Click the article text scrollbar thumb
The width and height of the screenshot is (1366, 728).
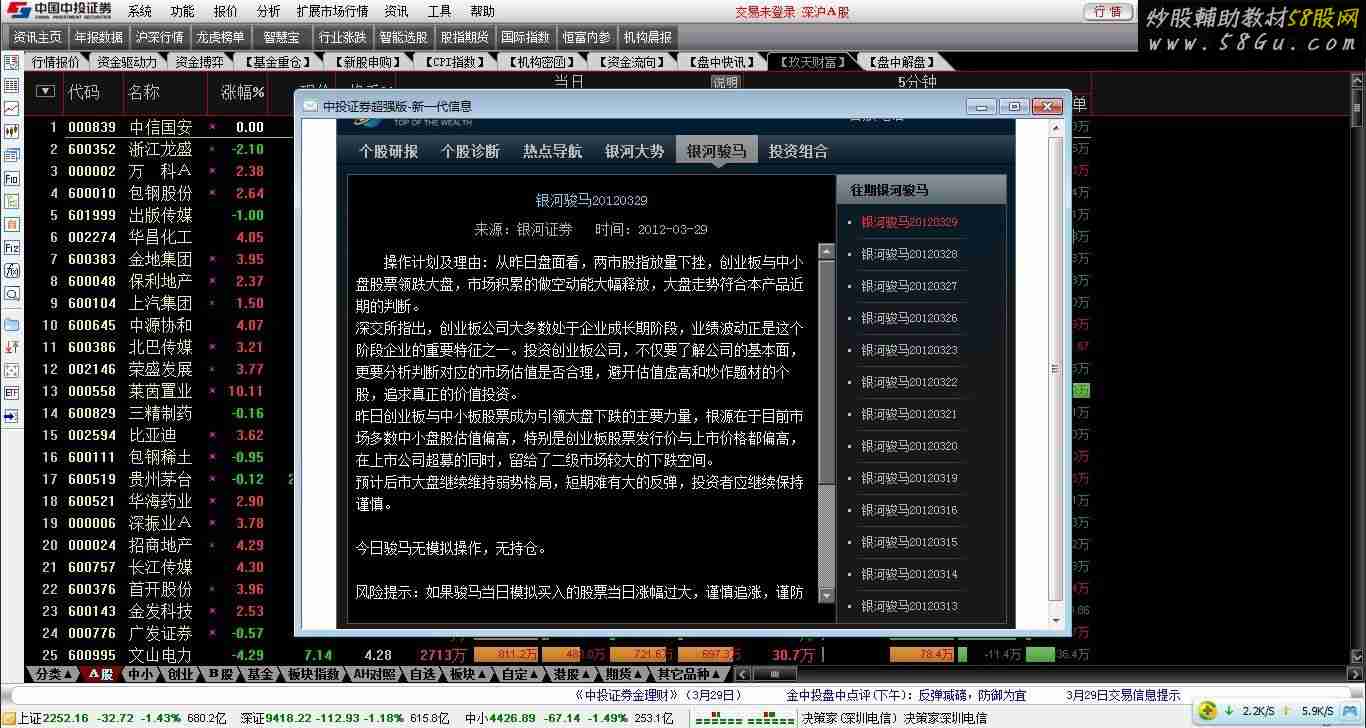[826, 373]
